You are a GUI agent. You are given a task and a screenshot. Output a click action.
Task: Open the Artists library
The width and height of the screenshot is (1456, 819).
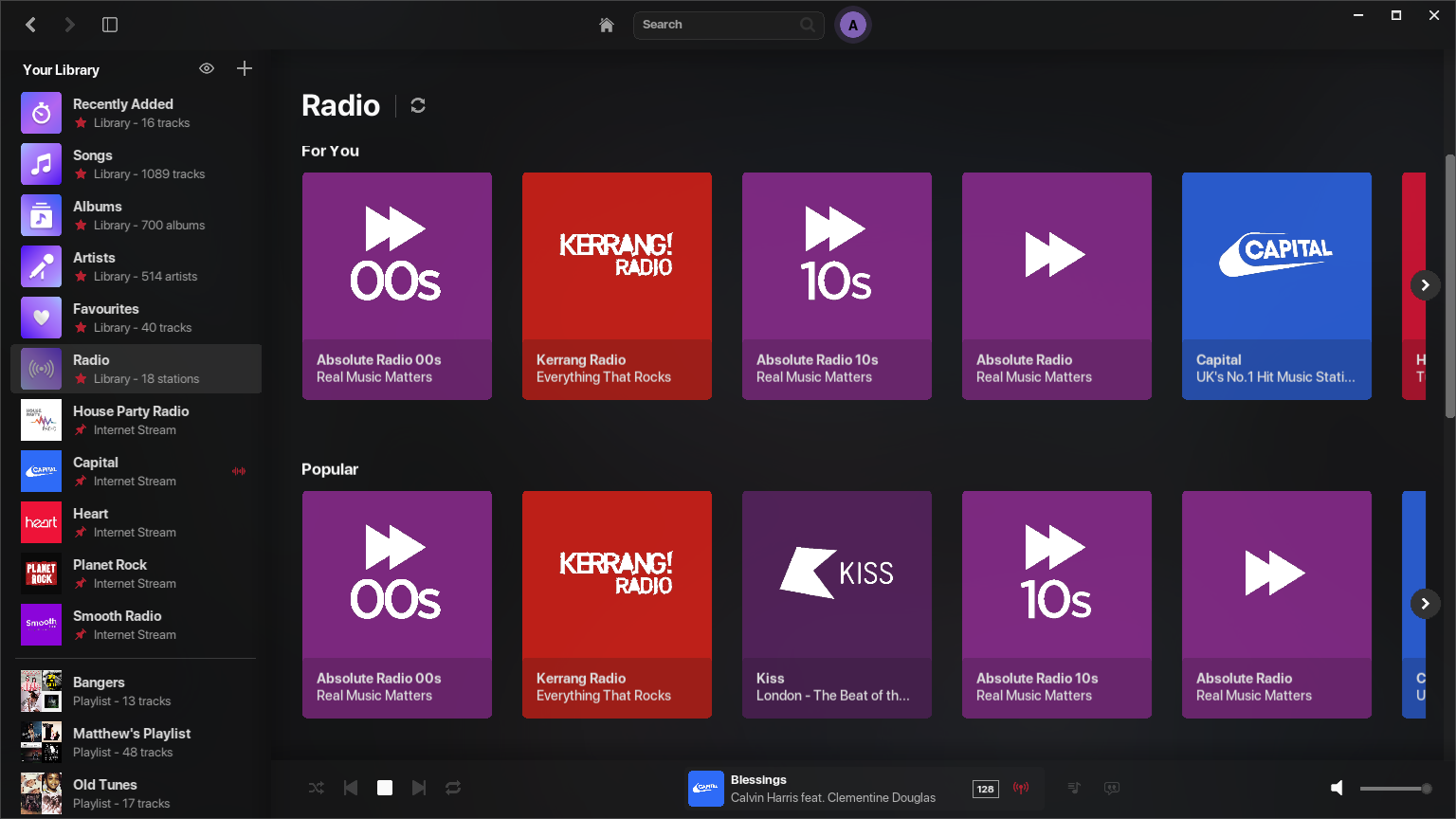click(136, 266)
